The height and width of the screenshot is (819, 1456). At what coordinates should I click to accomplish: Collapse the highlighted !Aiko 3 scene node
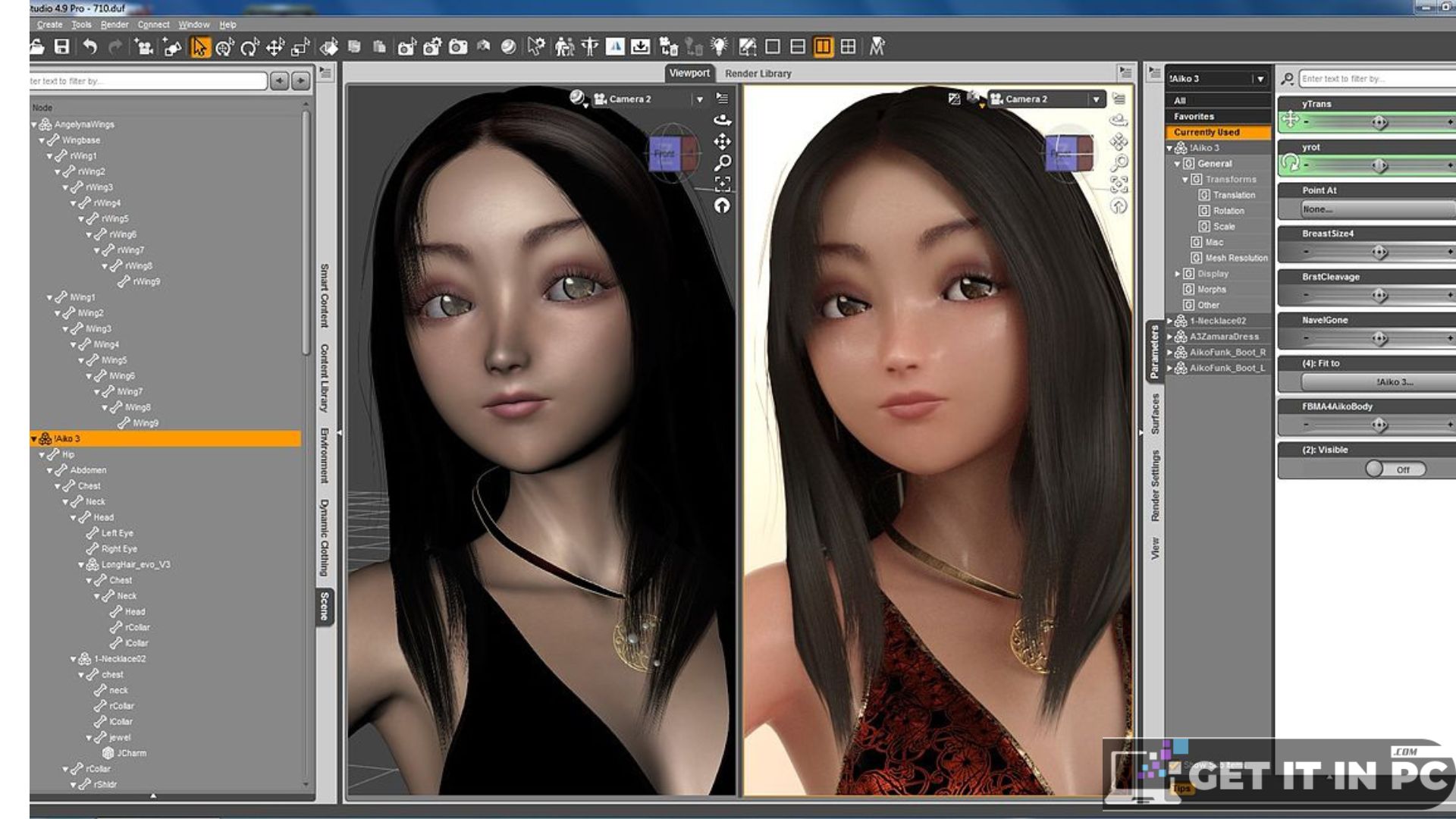pyautogui.click(x=34, y=438)
